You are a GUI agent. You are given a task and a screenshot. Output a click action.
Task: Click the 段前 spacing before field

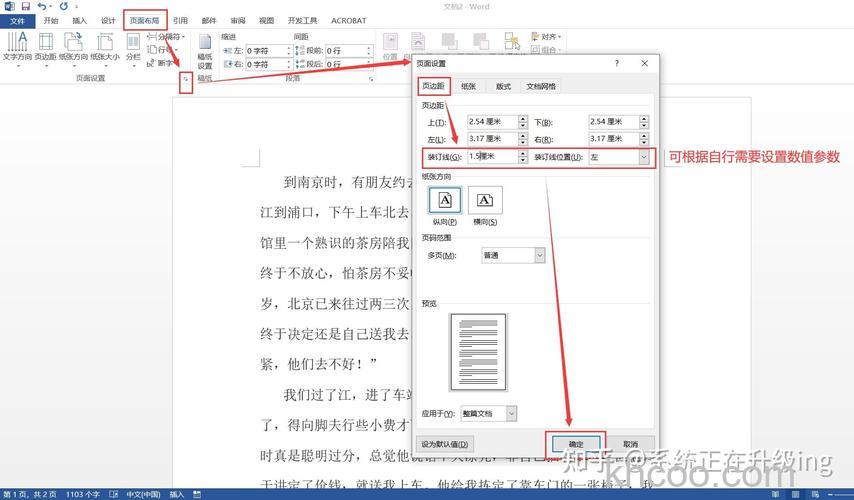pos(349,51)
